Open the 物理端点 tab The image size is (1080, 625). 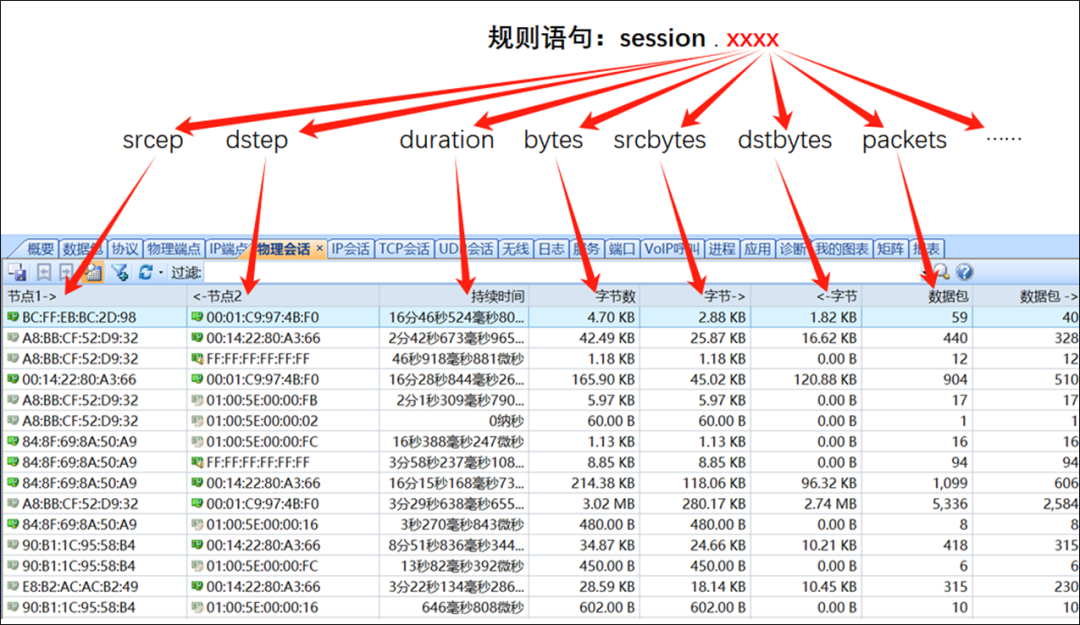[x=174, y=249]
